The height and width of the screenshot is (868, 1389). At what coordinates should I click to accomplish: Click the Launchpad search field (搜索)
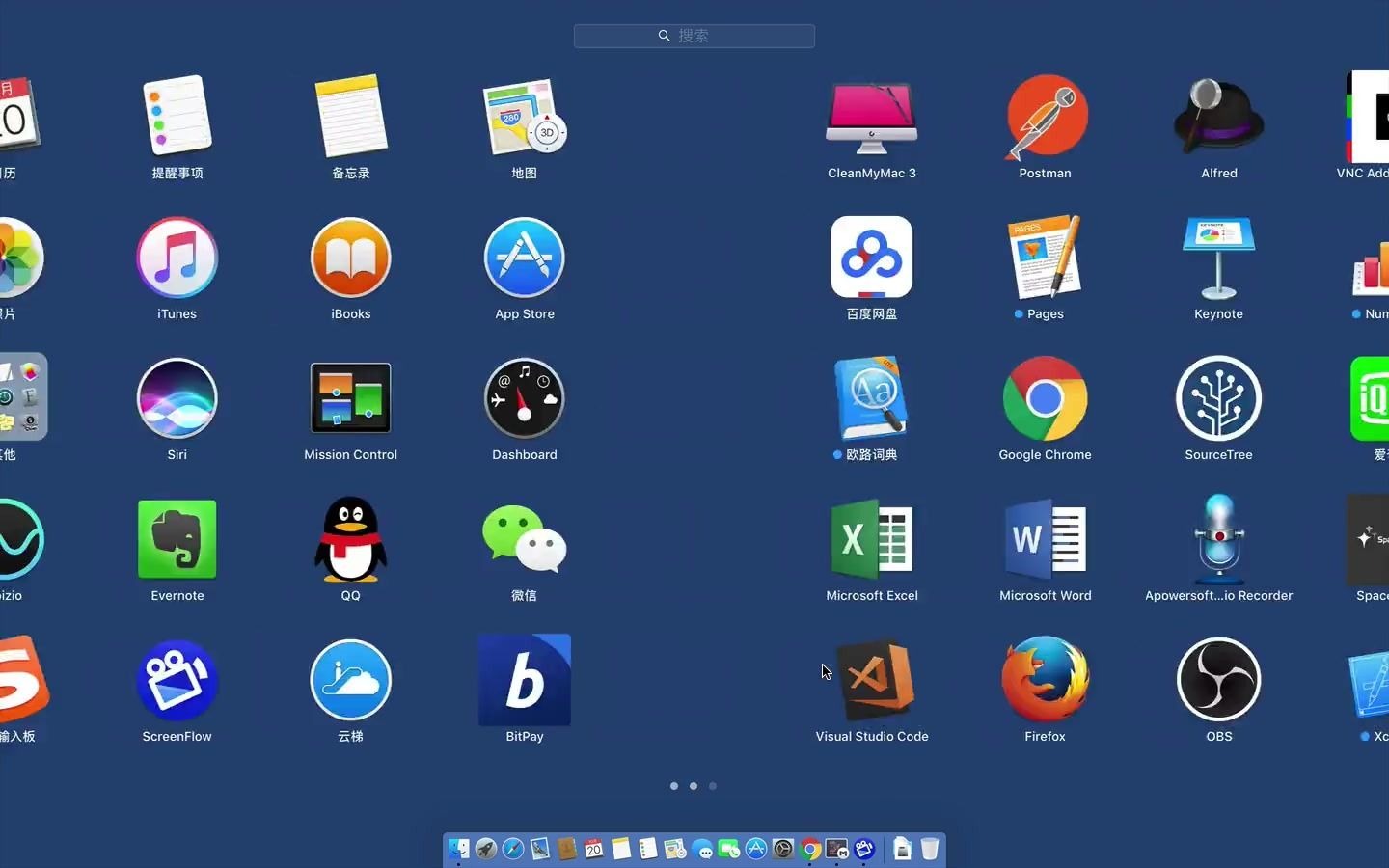click(694, 36)
